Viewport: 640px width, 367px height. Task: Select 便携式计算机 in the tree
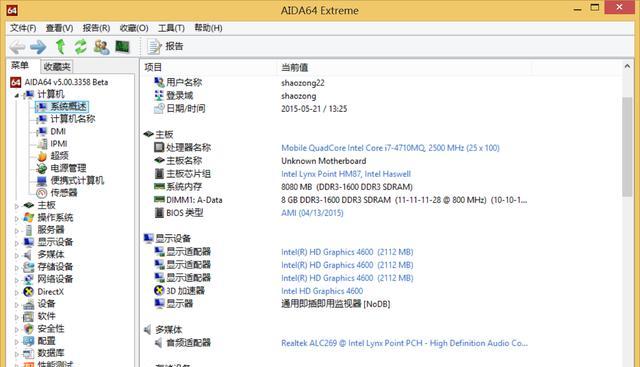(77, 180)
